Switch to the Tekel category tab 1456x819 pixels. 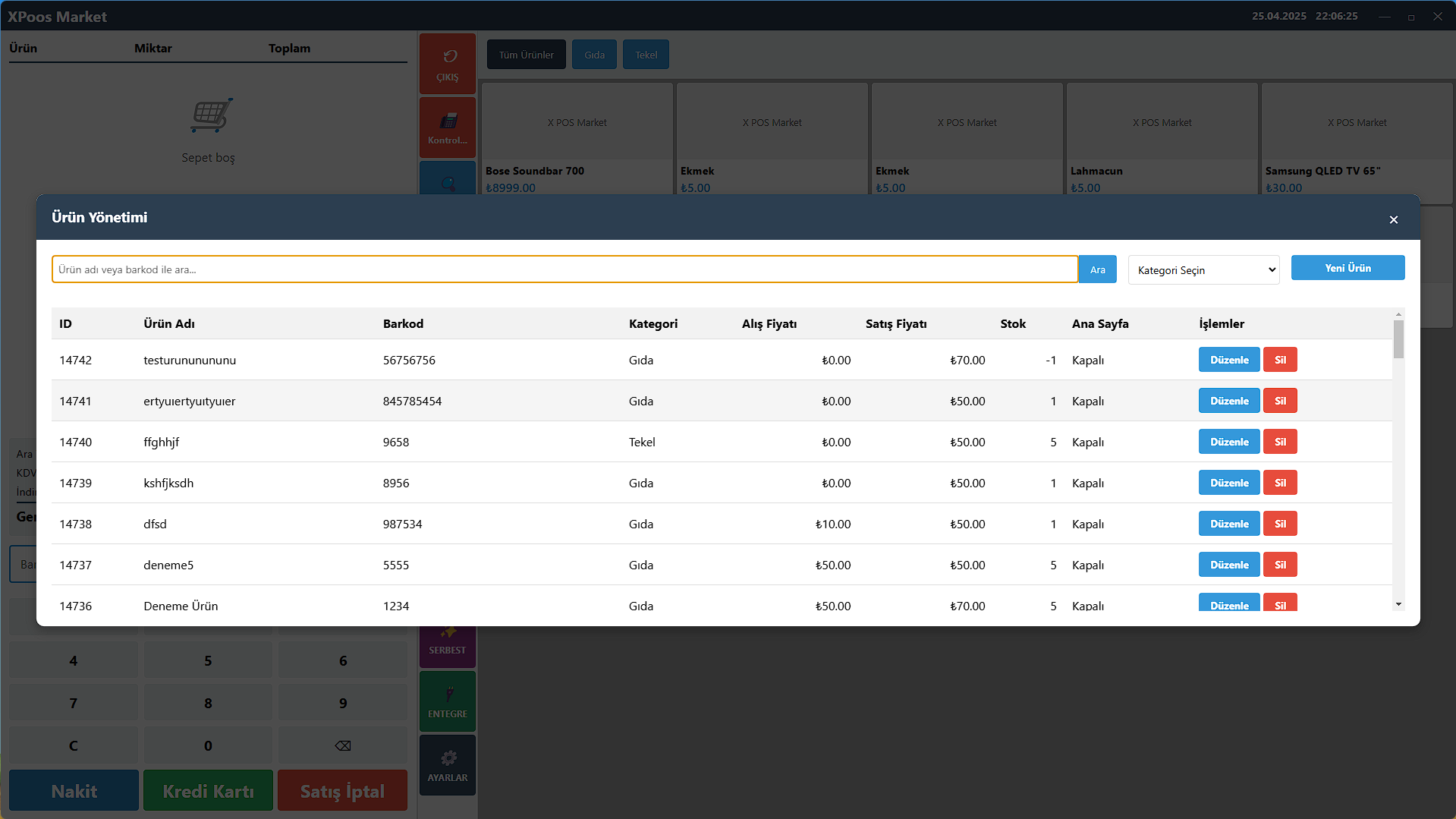click(646, 55)
